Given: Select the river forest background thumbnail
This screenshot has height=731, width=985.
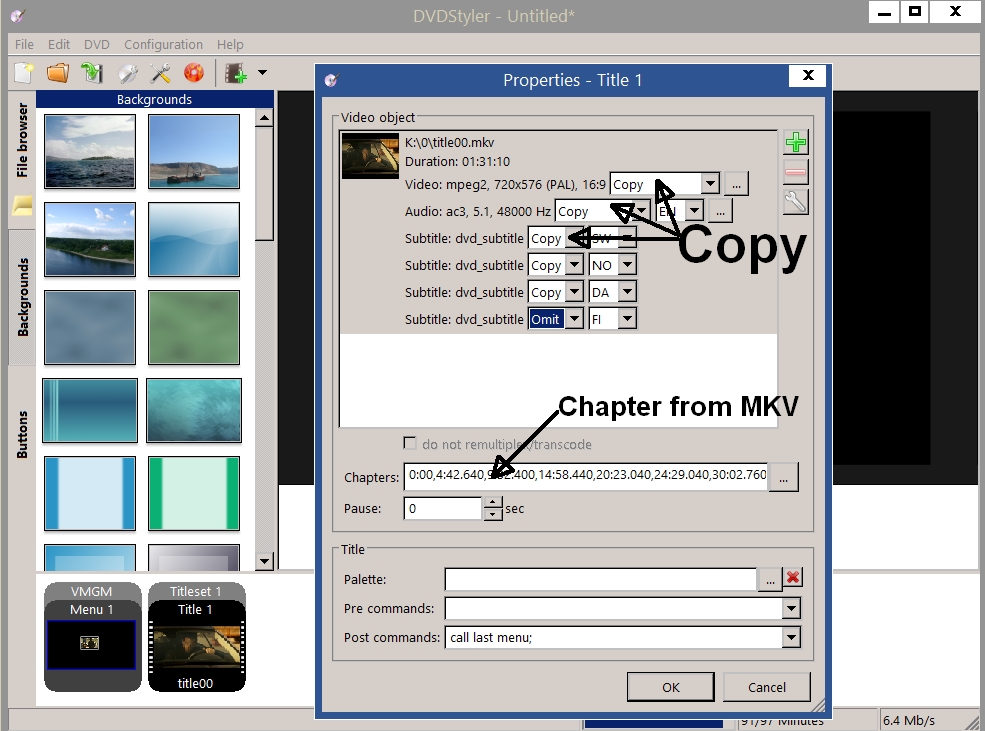Looking at the screenshot, I should (90, 239).
